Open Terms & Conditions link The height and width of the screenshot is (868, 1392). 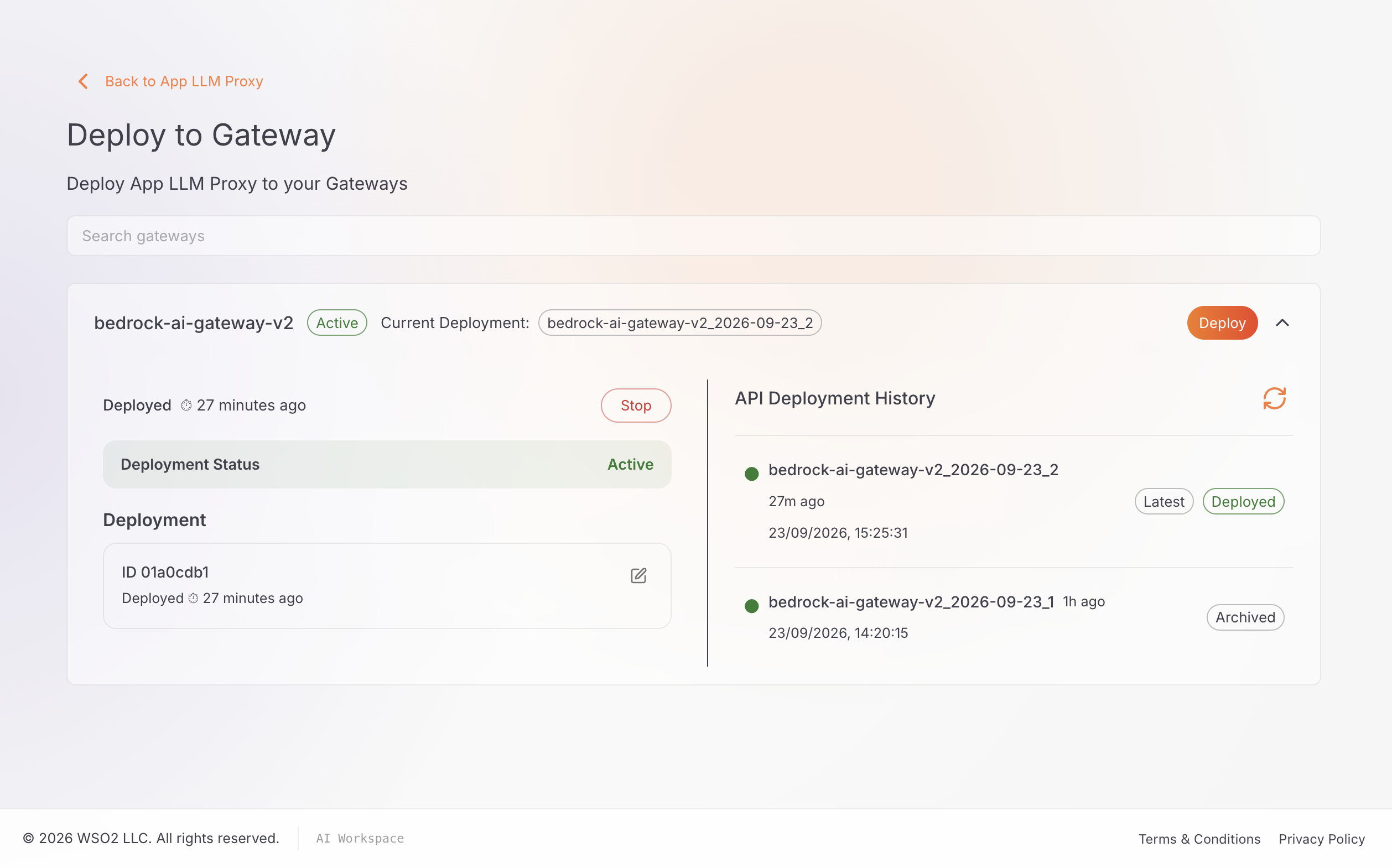(1199, 839)
